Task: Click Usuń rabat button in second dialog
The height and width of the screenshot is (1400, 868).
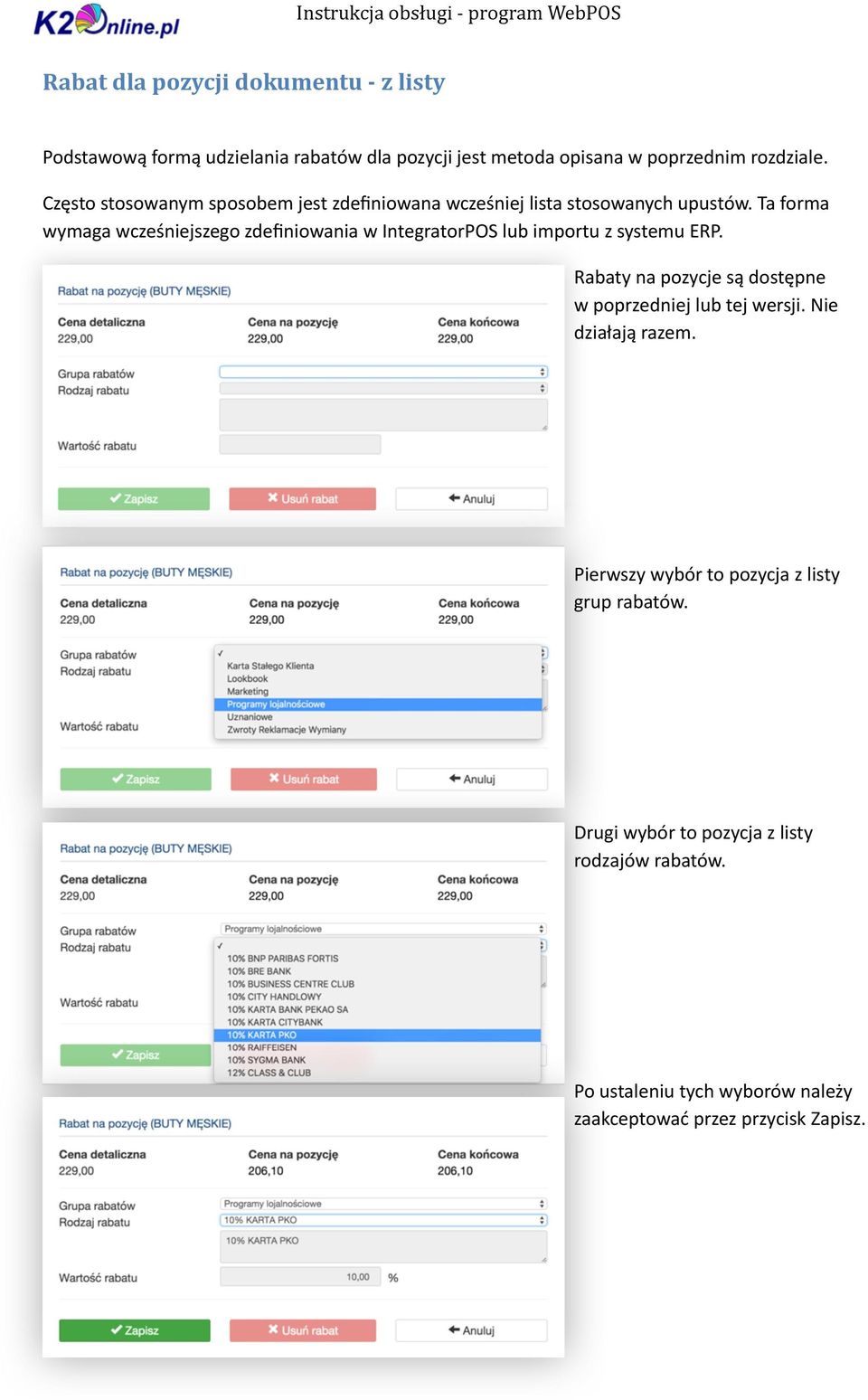Action: (304, 779)
